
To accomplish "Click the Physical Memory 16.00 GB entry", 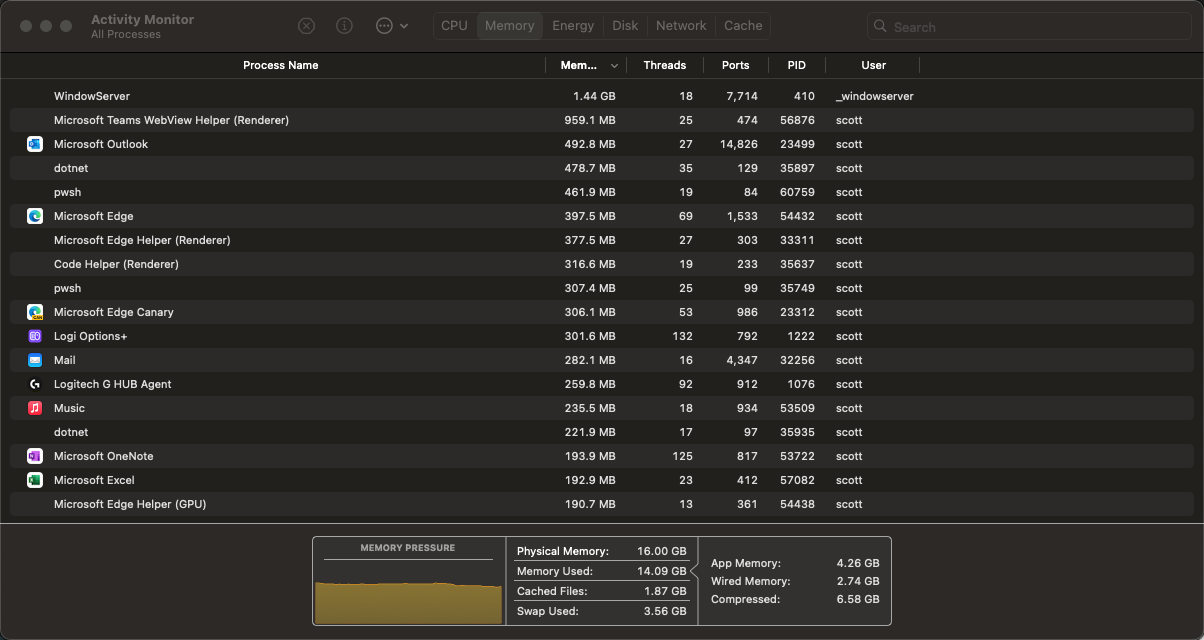I will pos(602,551).
